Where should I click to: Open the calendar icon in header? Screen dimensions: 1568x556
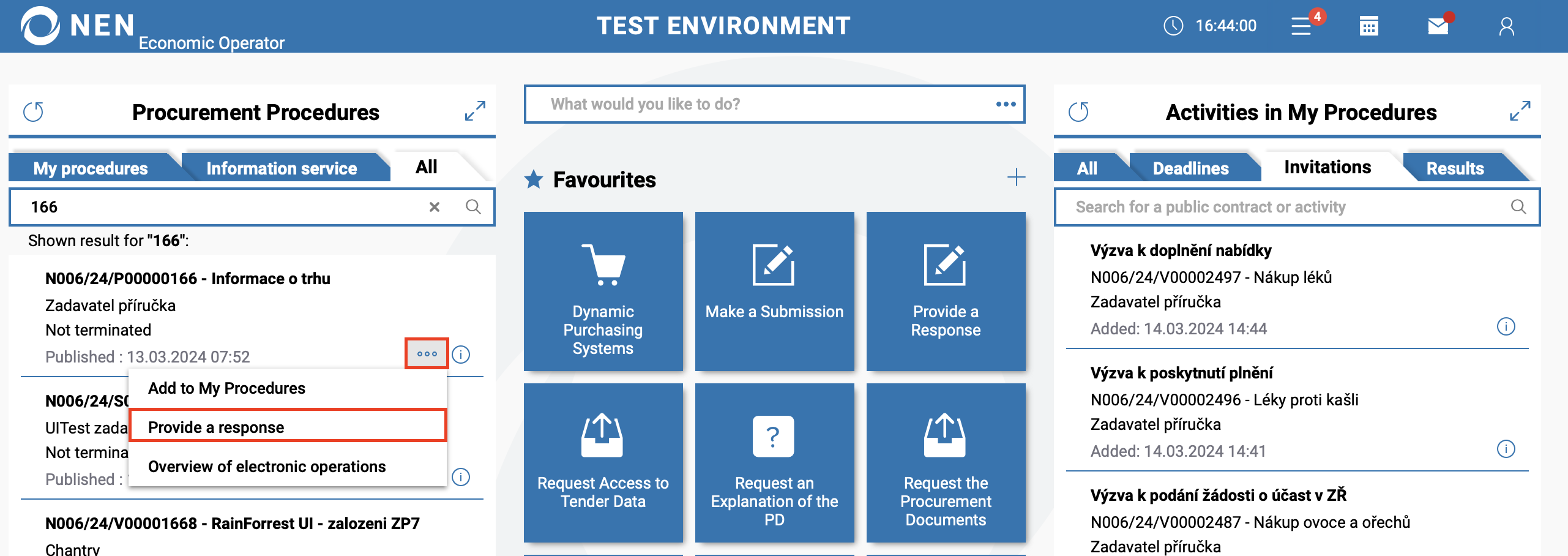(1369, 26)
